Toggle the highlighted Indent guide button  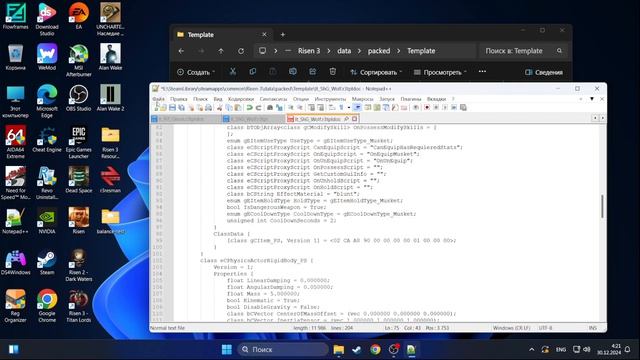pyautogui.click(x=357, y=107)
